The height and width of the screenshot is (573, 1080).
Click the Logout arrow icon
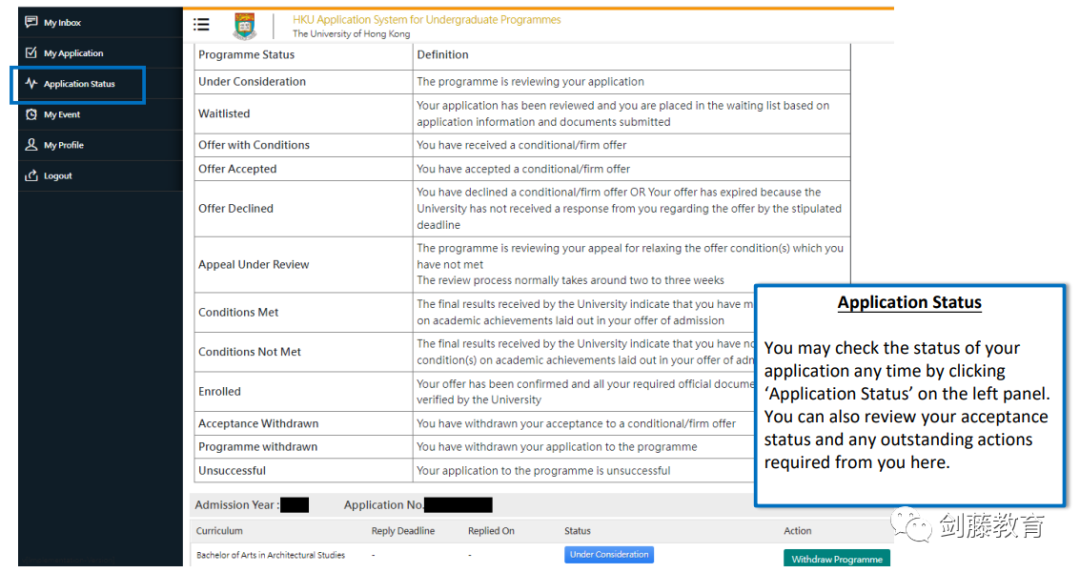[x=31, y=176]
